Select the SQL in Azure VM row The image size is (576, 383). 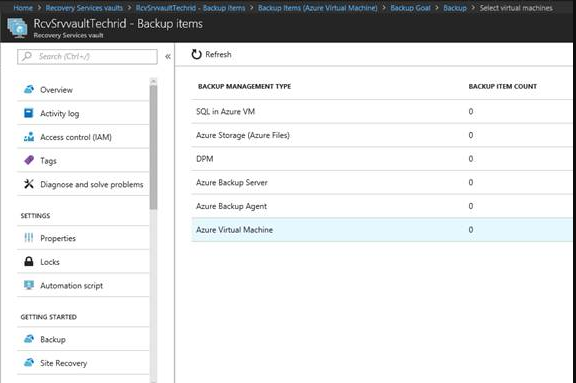pyautogui.click(x=382, y=111)
